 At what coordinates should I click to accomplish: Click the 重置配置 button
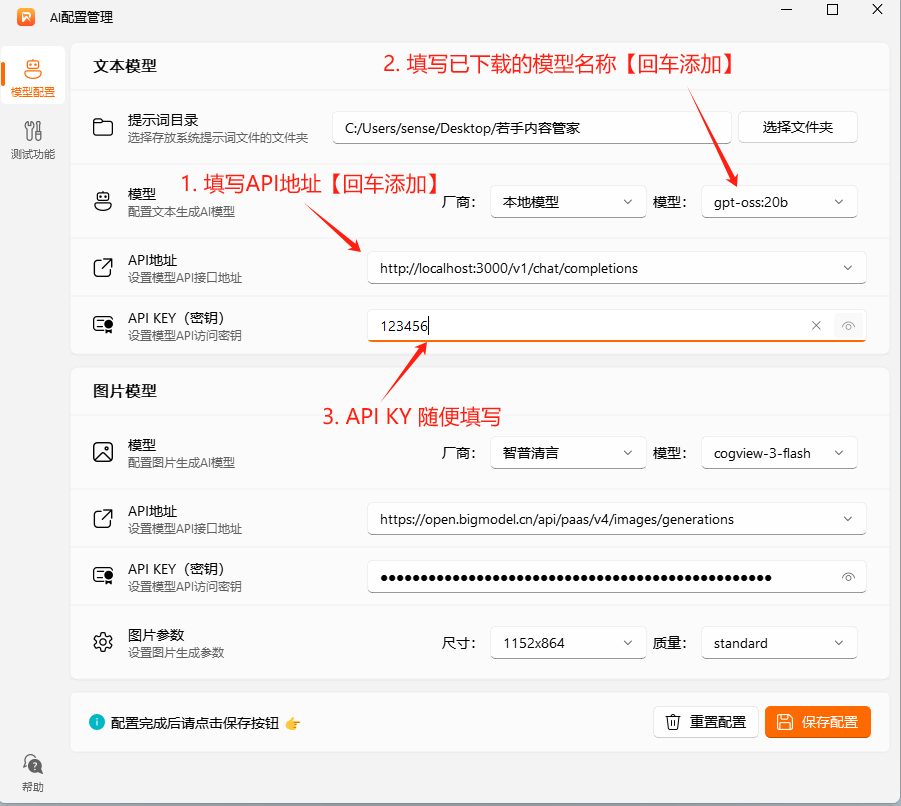(705, 722)
